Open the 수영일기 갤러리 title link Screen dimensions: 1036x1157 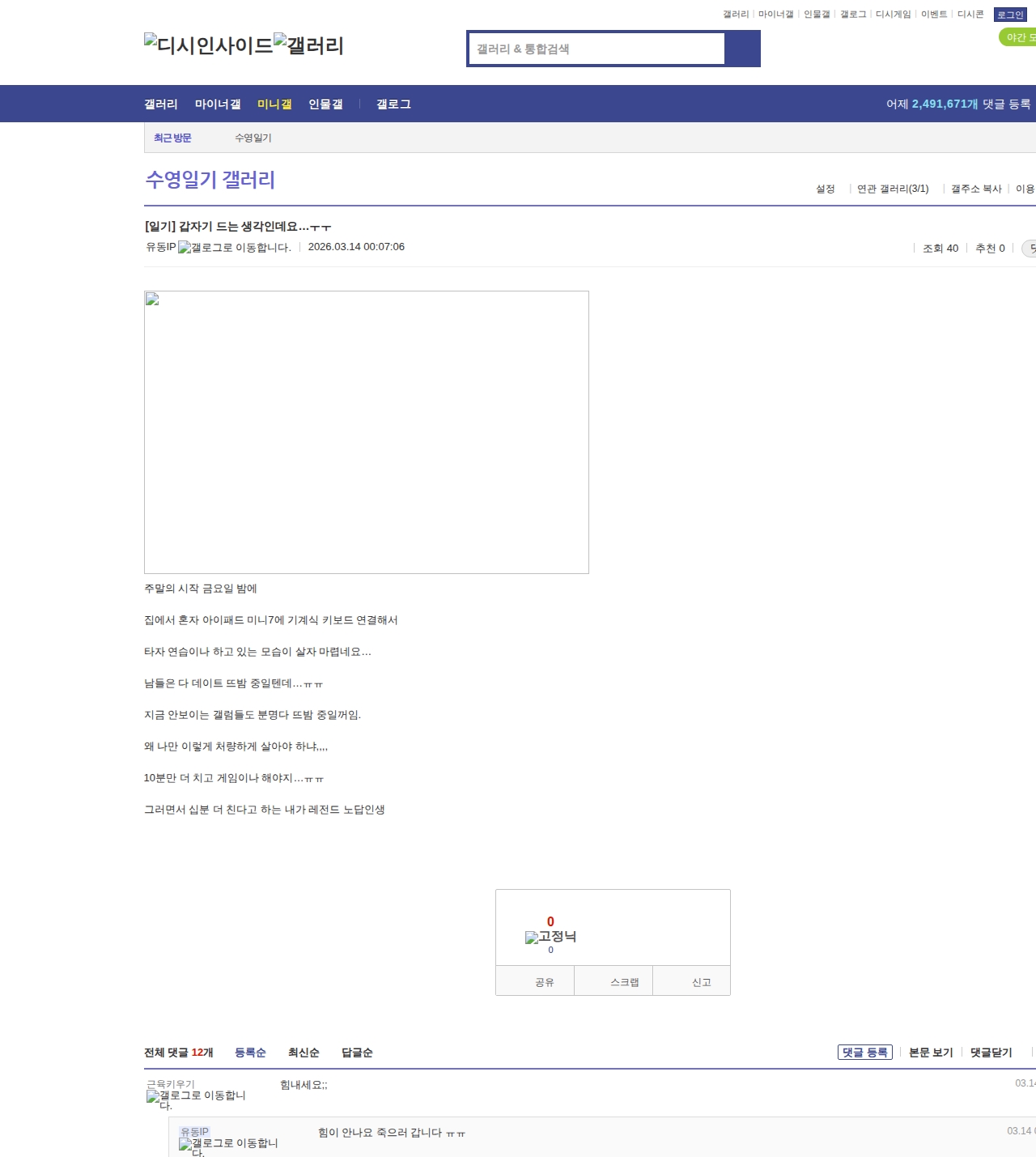click(210, 180)
